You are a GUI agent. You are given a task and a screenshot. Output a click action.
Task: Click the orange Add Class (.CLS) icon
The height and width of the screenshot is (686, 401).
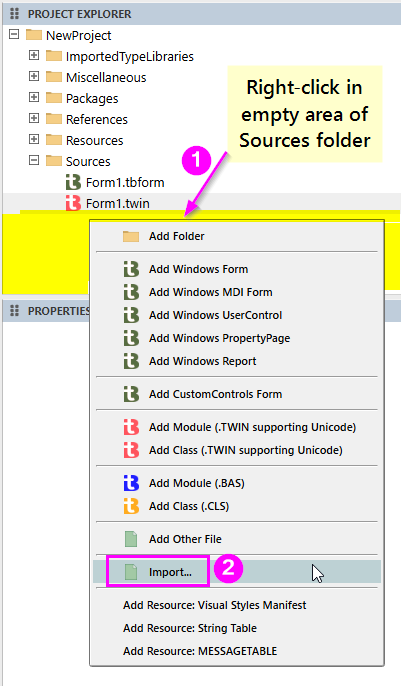(x=131, y=506)
